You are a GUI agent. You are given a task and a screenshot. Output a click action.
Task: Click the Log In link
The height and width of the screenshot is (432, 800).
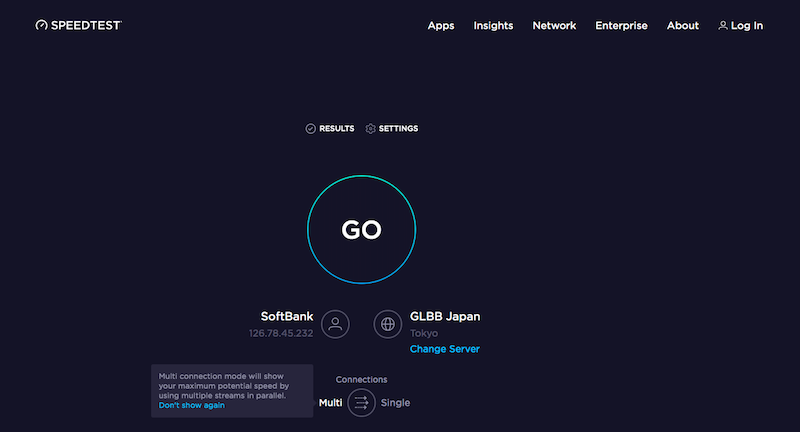pyautogui.click(x=741, y=26)
